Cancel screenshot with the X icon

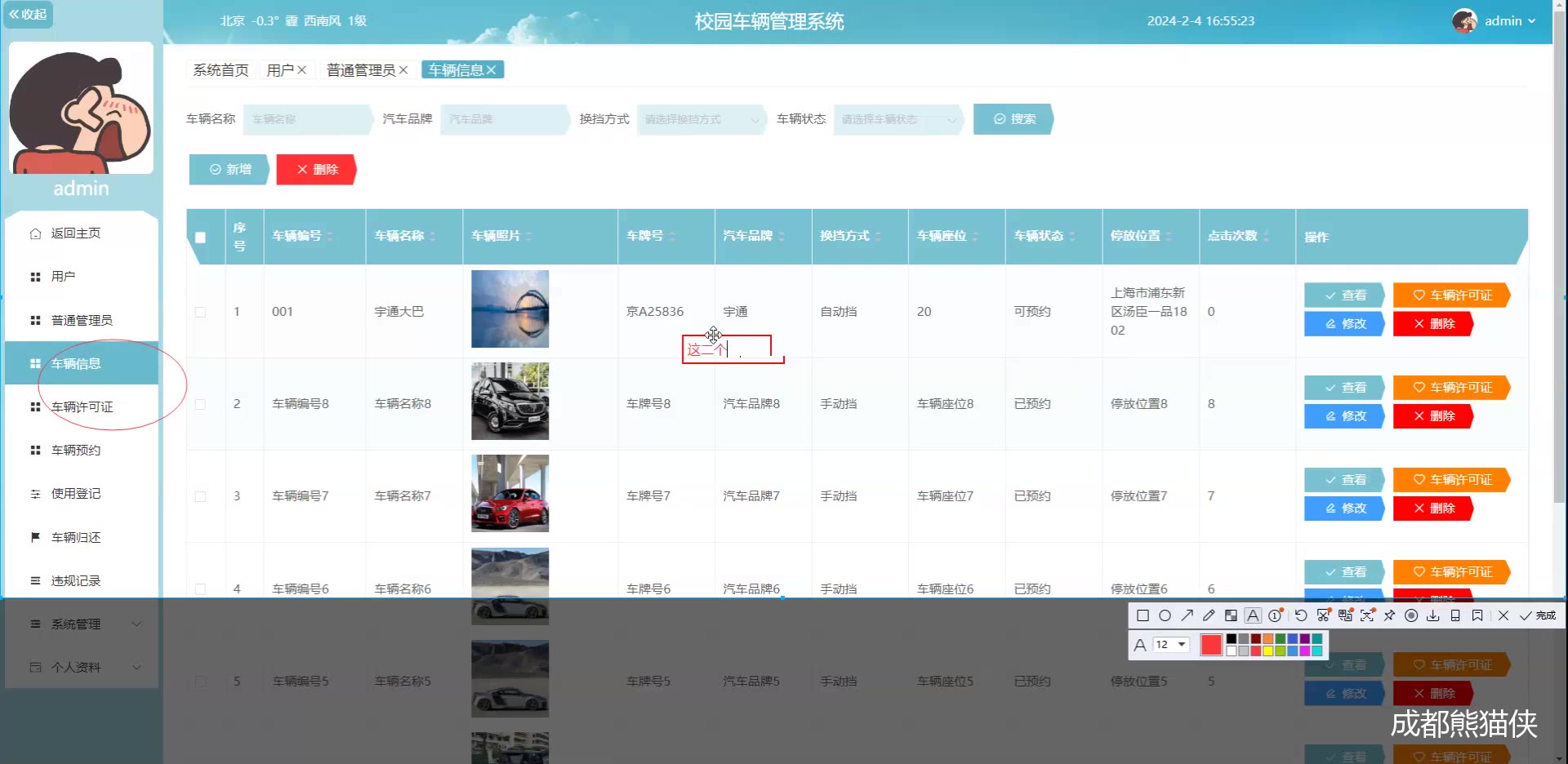click(x=1503, y=616)
